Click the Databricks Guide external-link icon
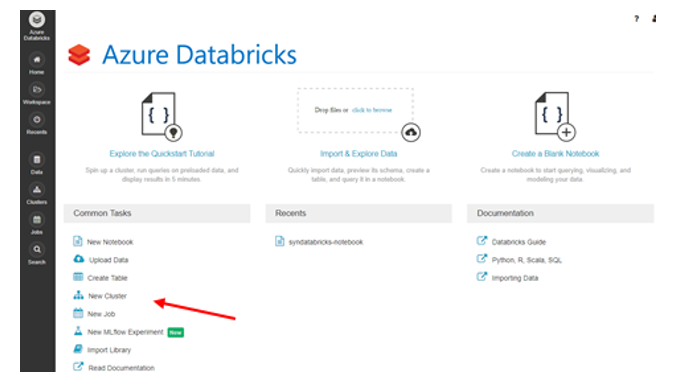Screen dimensions: 684x389 pos(482,241)
